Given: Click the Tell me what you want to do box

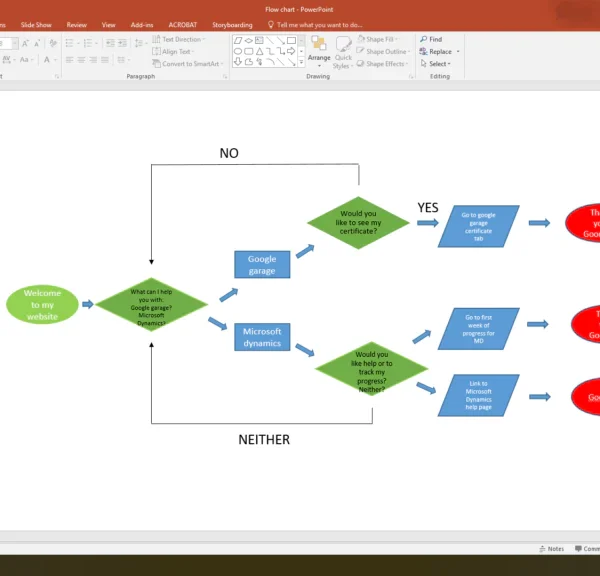Looking at the screenshot, I should click(x=315, y=25).
